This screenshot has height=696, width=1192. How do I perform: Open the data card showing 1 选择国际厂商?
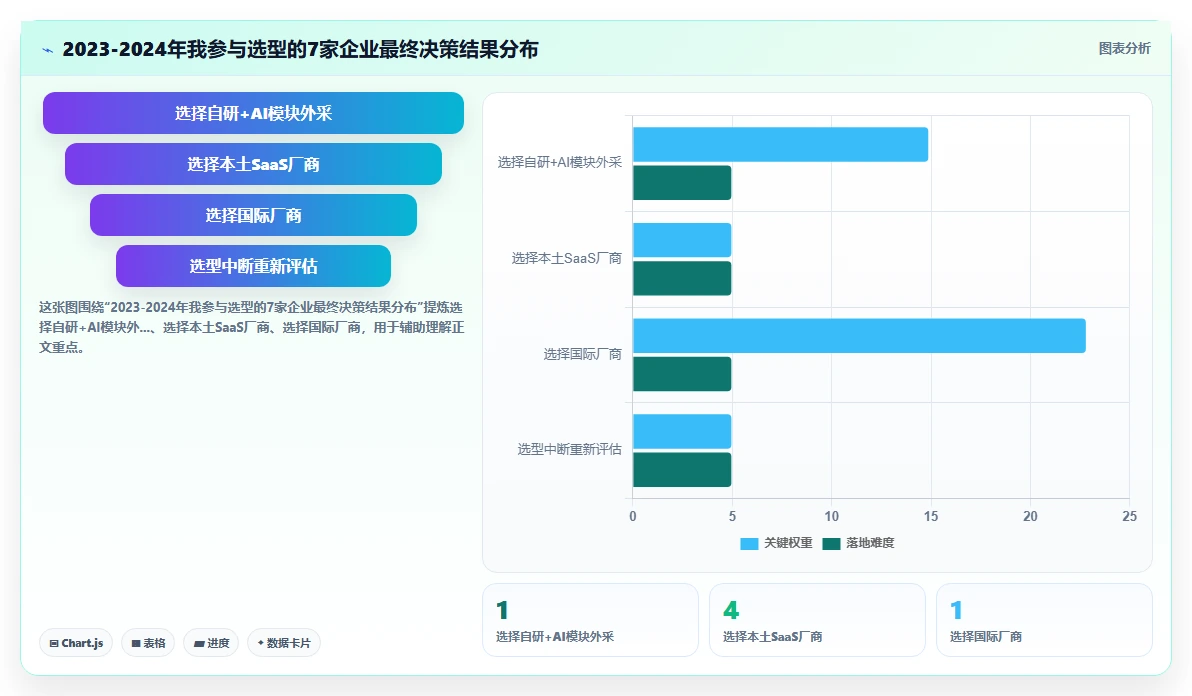pyautogui.click(x=1044, y=620)
